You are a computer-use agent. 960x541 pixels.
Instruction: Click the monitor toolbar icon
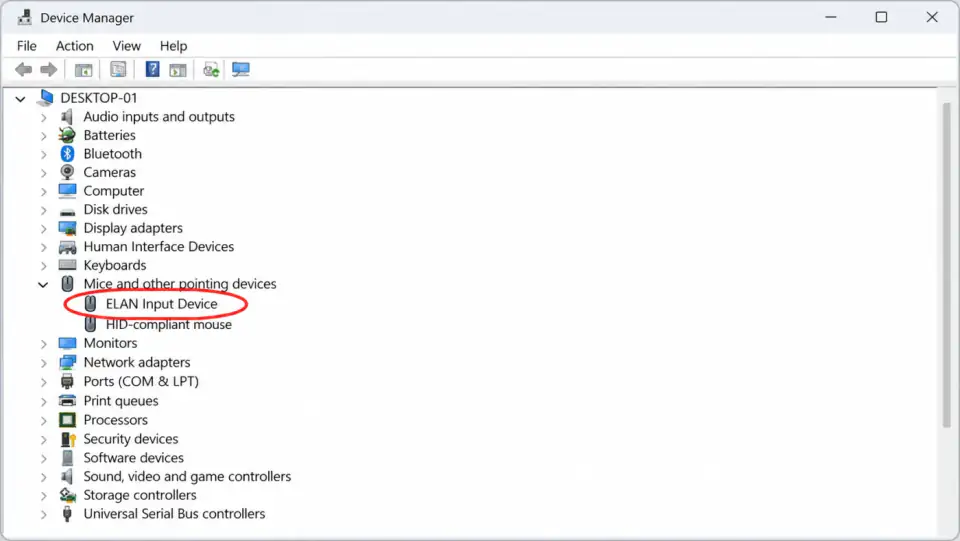point(241,70)
